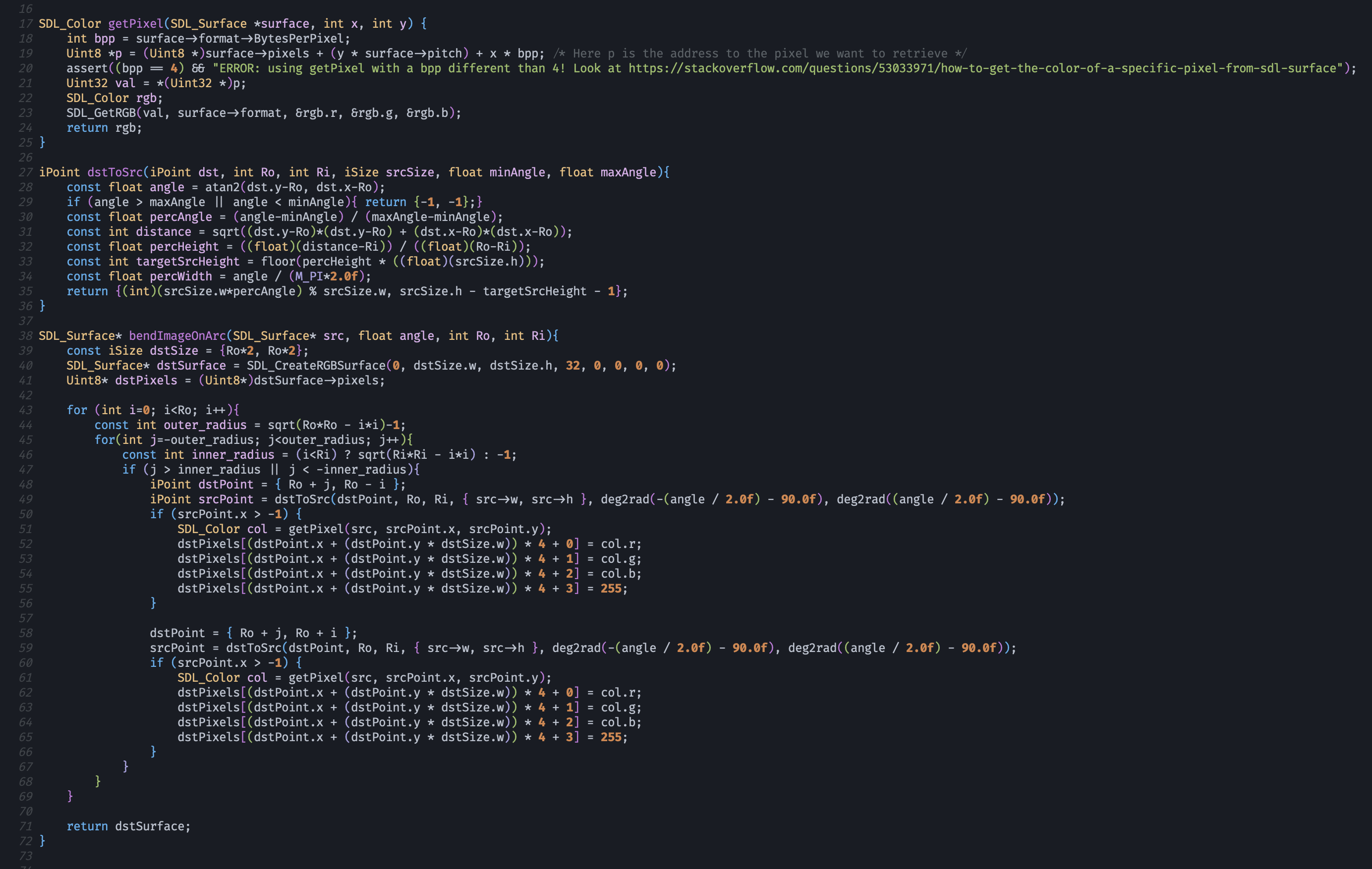Click the value 255 on line 65
This screenshot has height=869, width=1372.
(x=611, y=737)
